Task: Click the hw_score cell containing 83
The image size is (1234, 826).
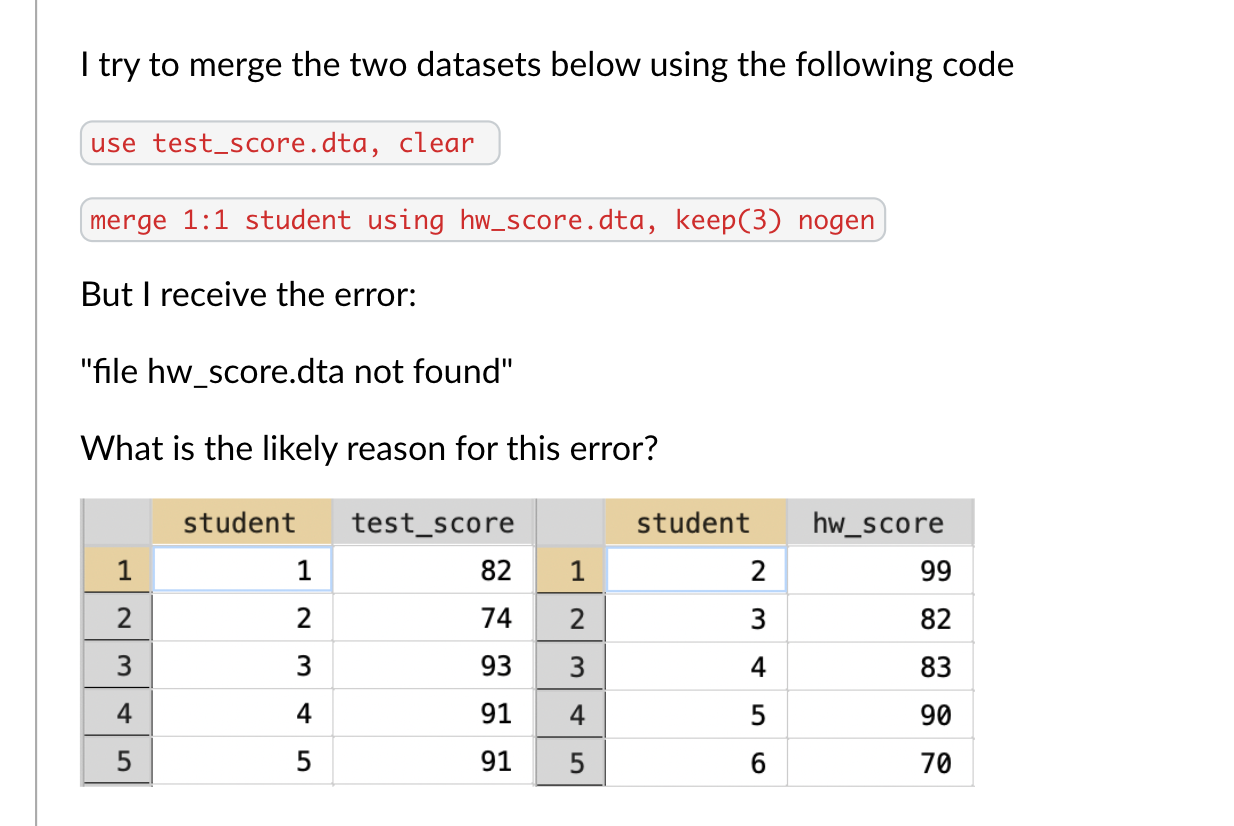Action: tap(880, 666)
